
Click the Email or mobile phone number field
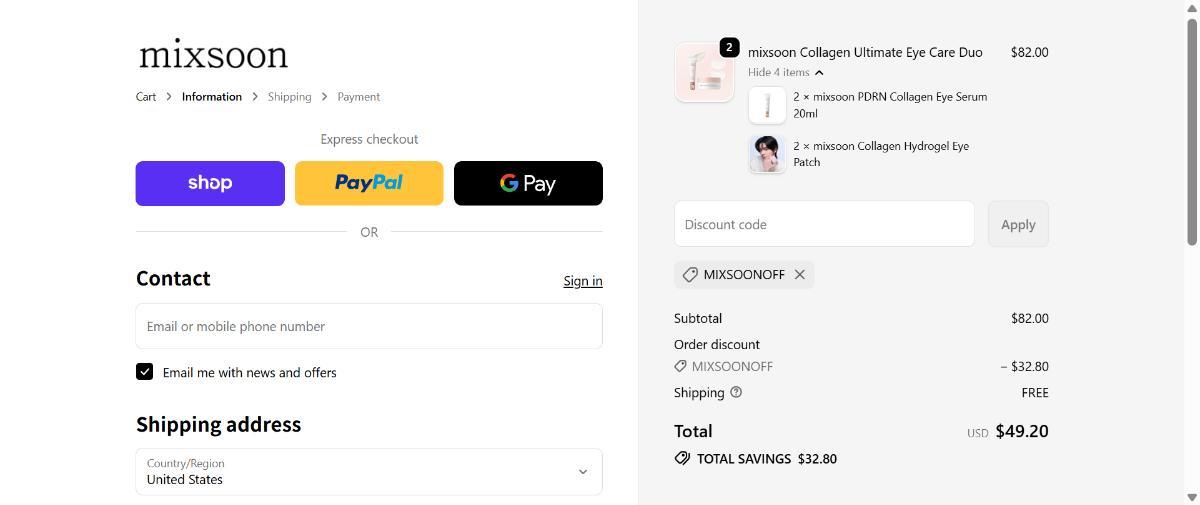[369, 326]
